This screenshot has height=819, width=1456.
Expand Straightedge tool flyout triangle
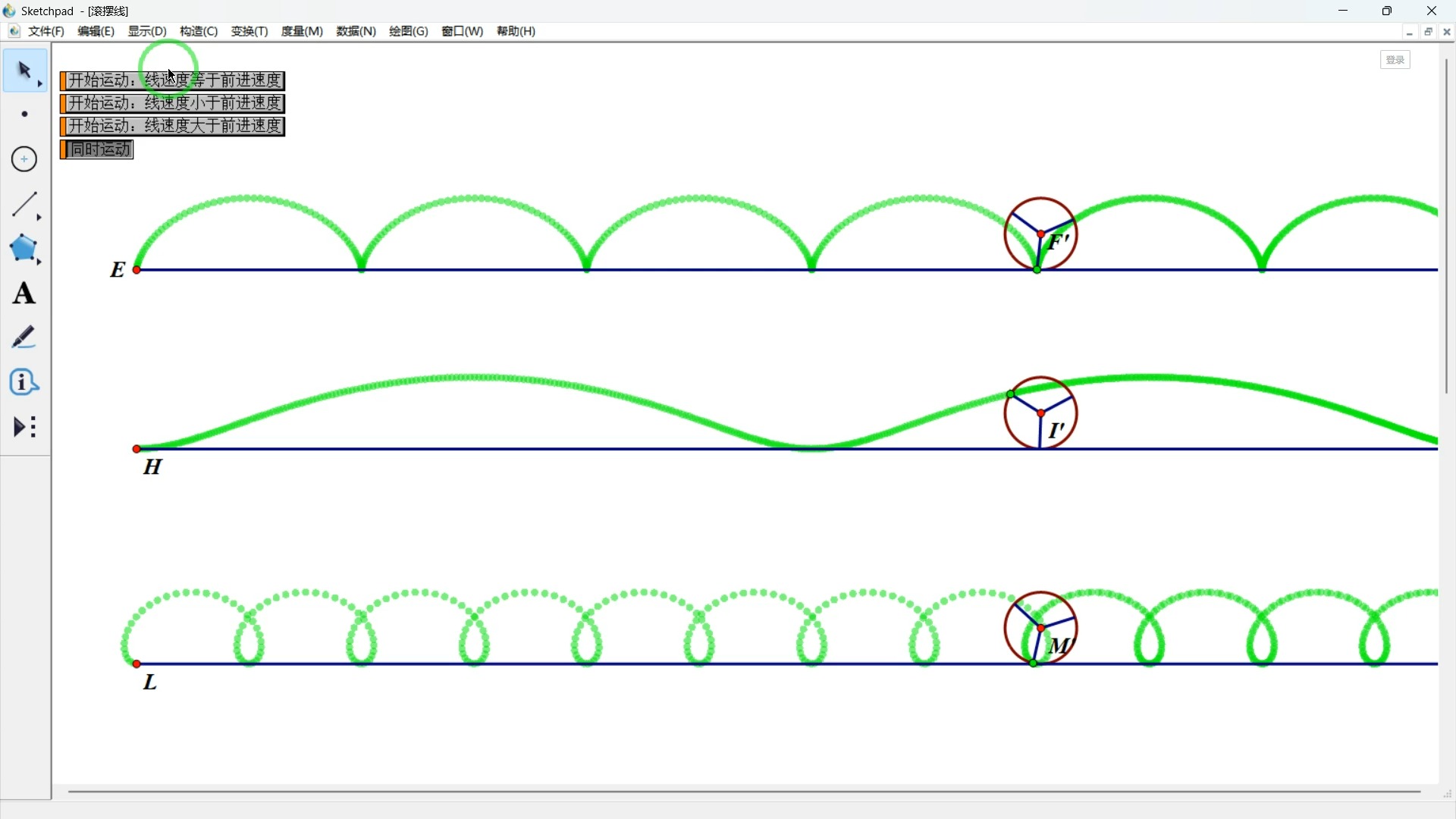pyautogui.click(x=39, y=218)
